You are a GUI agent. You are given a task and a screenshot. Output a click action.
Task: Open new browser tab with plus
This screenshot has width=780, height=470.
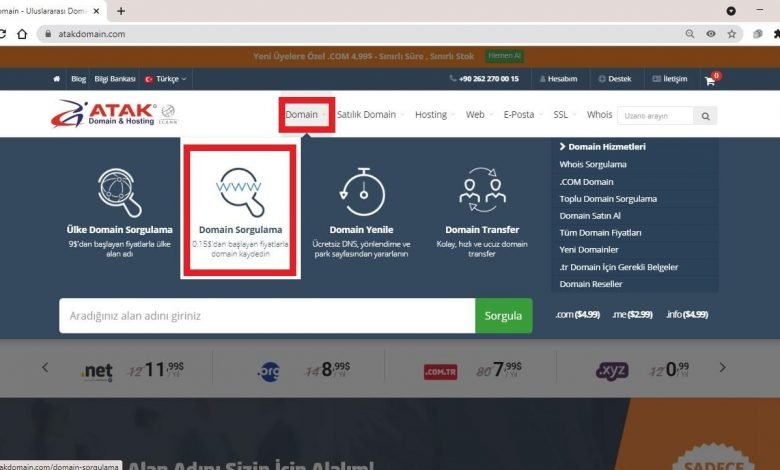[121, 11]
